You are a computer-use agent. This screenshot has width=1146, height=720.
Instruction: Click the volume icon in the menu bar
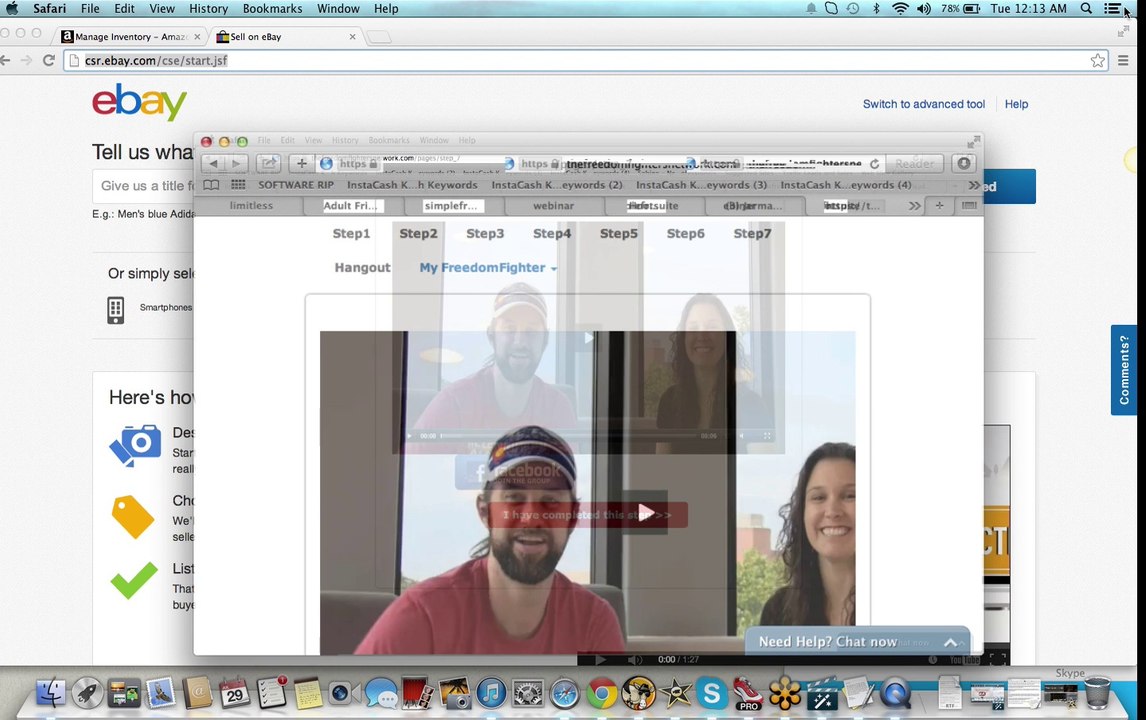point(924,9)
